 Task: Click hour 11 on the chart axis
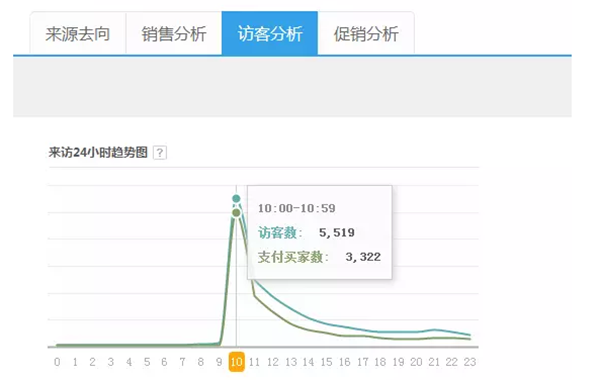[x=254, y=362]
